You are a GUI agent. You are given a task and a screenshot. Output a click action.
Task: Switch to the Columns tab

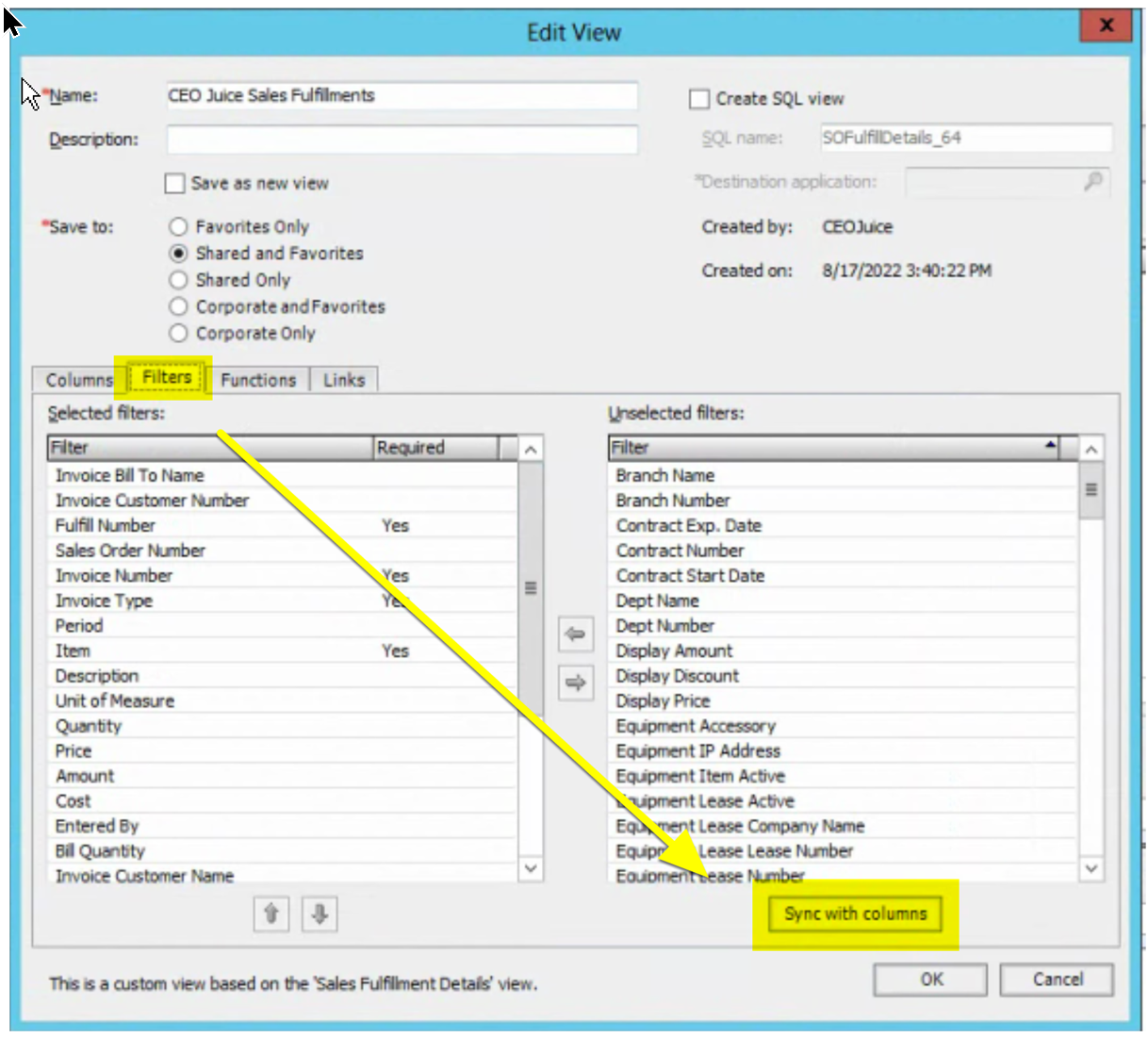point(79,380)
